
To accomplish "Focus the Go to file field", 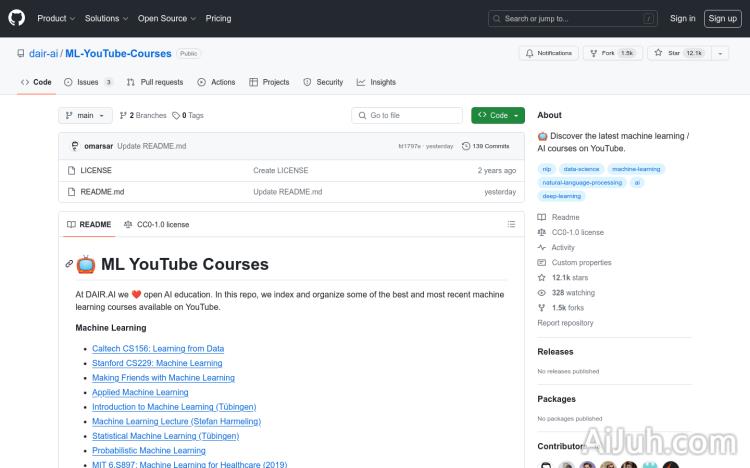I will (x=407, y=115).
